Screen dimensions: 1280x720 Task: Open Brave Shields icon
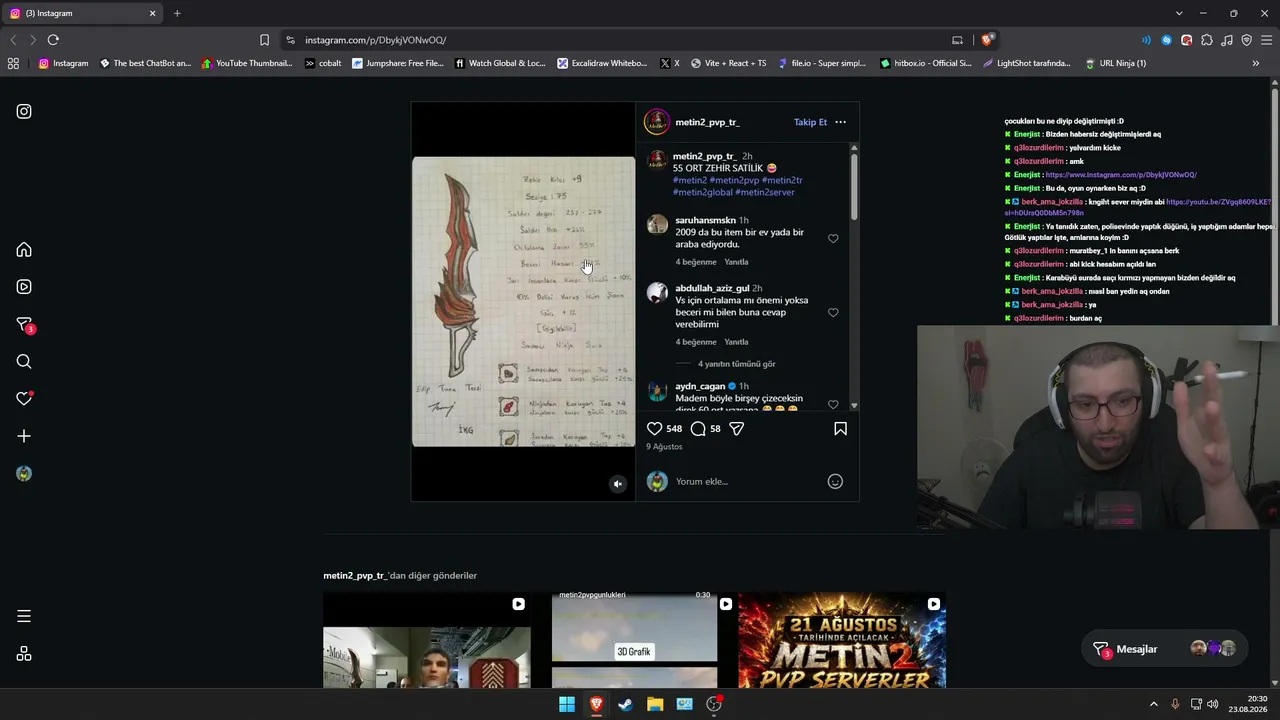[988, 40]
